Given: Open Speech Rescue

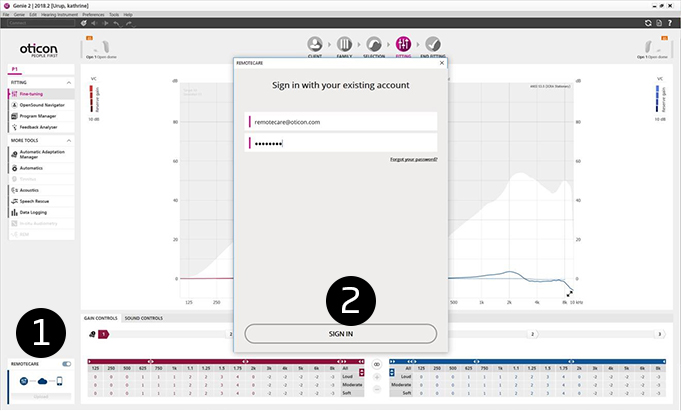Looking at the screenshot, I should [x=41, y=201].
